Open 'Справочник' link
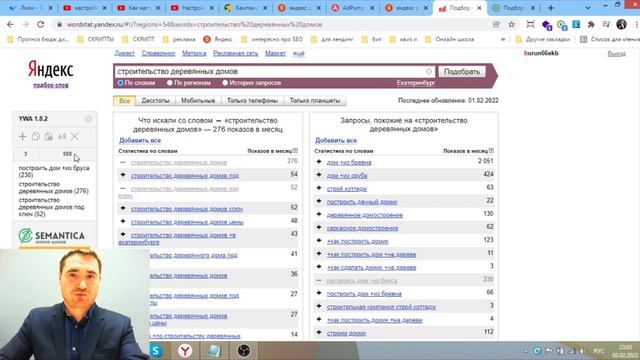Screen dimensions: 640x360 pos(158,53)
